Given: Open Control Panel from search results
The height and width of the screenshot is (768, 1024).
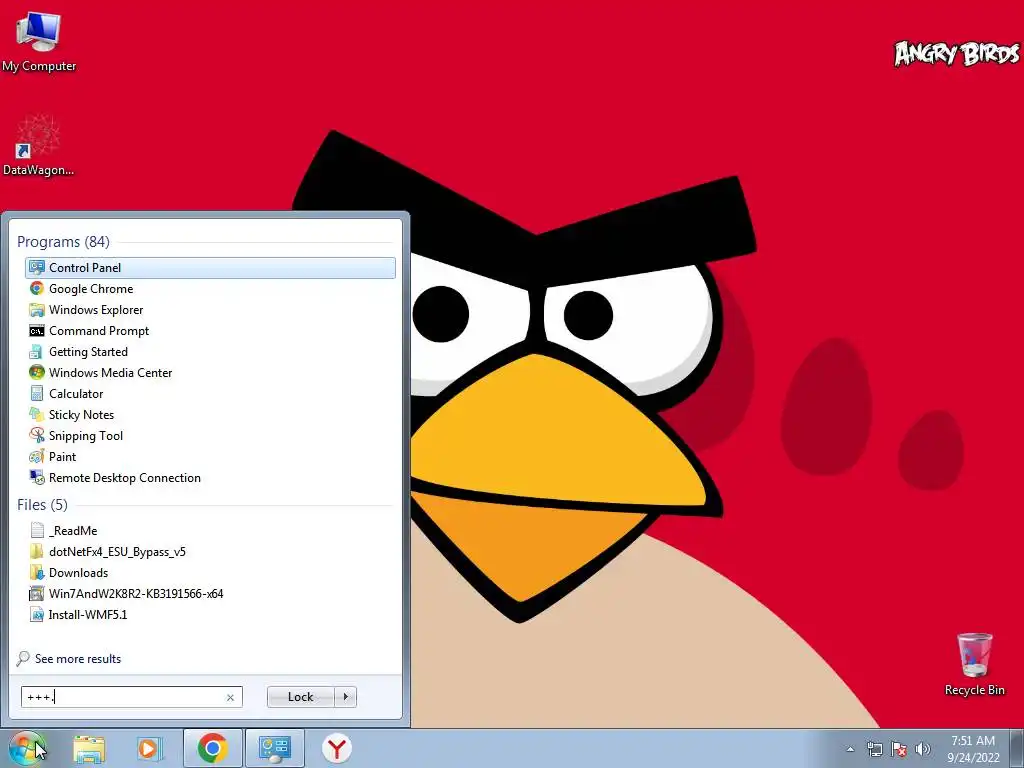Looking at the screenshot, I should pos(210,268).
